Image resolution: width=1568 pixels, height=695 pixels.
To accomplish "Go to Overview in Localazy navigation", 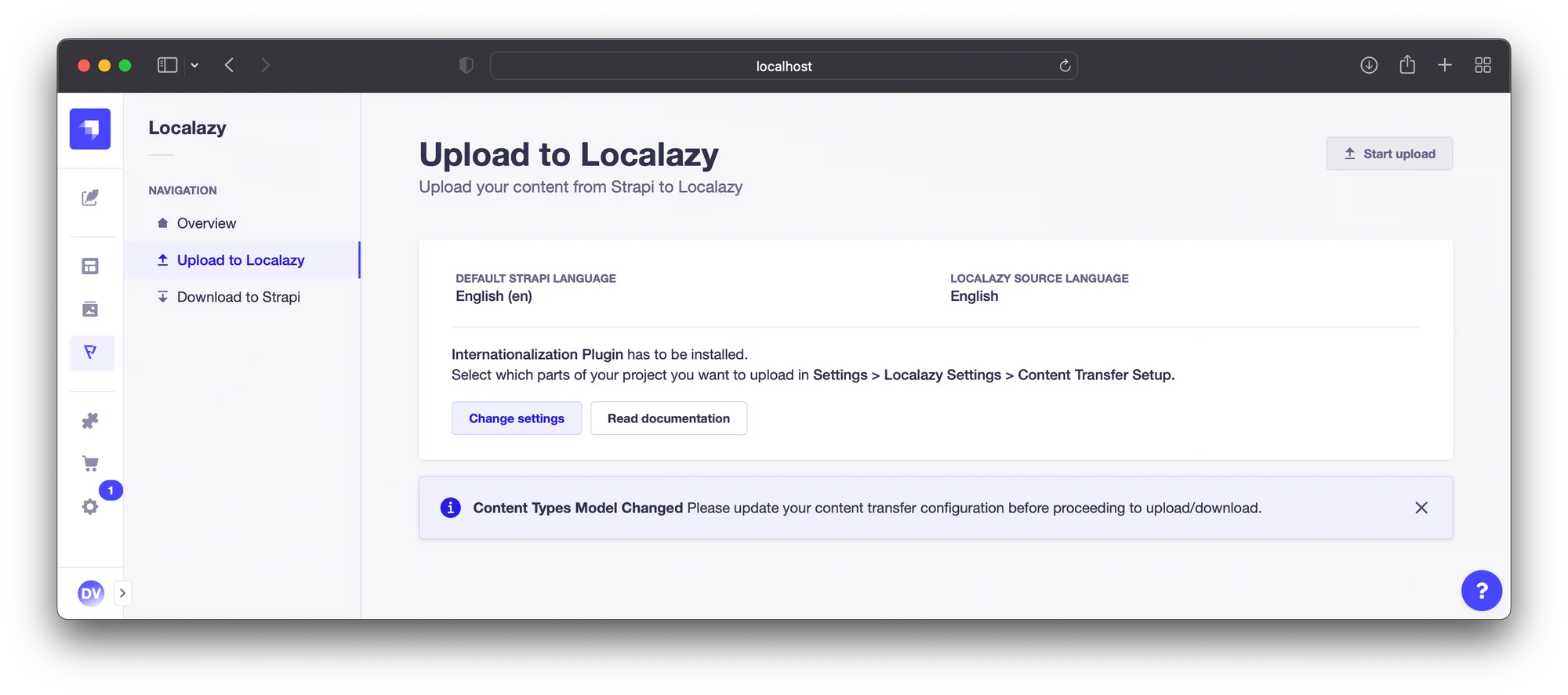I will (x=206, y=223).
